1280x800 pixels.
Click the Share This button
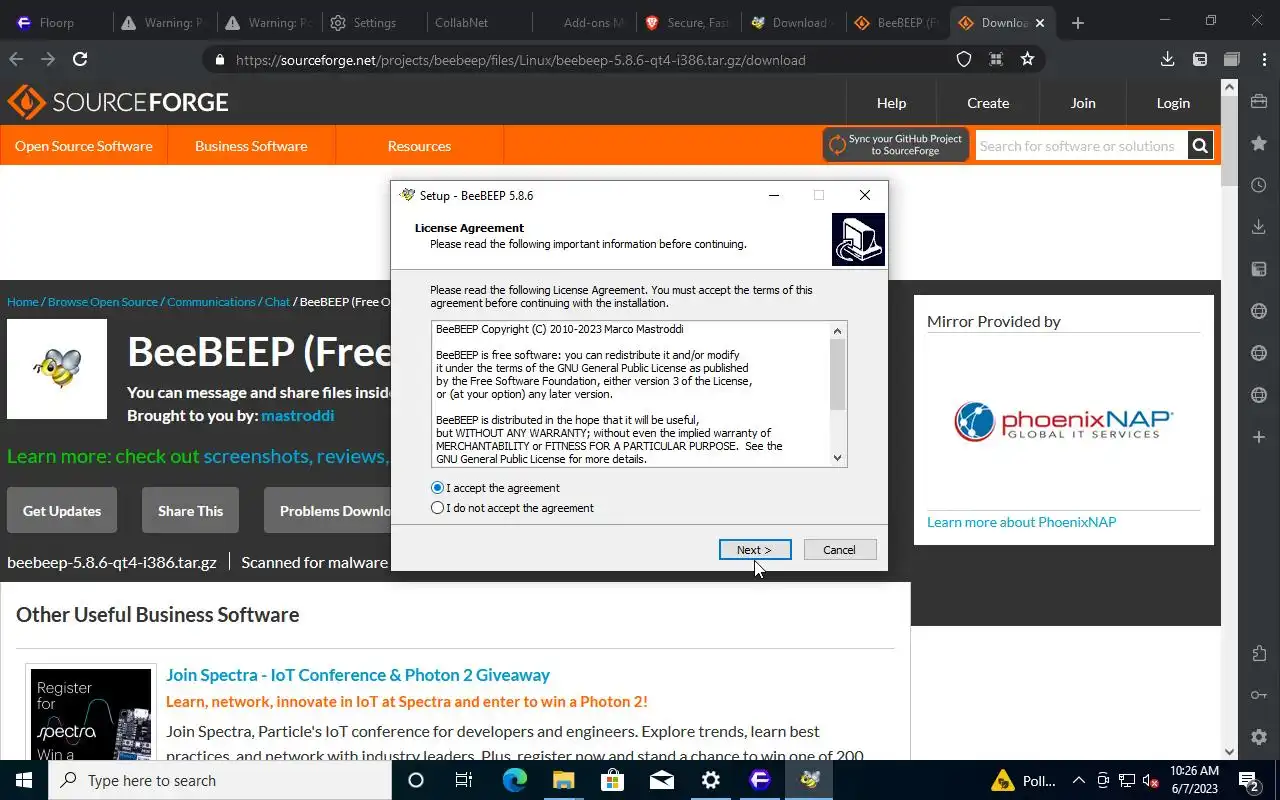pyautogui.click(x=190, y=510)
